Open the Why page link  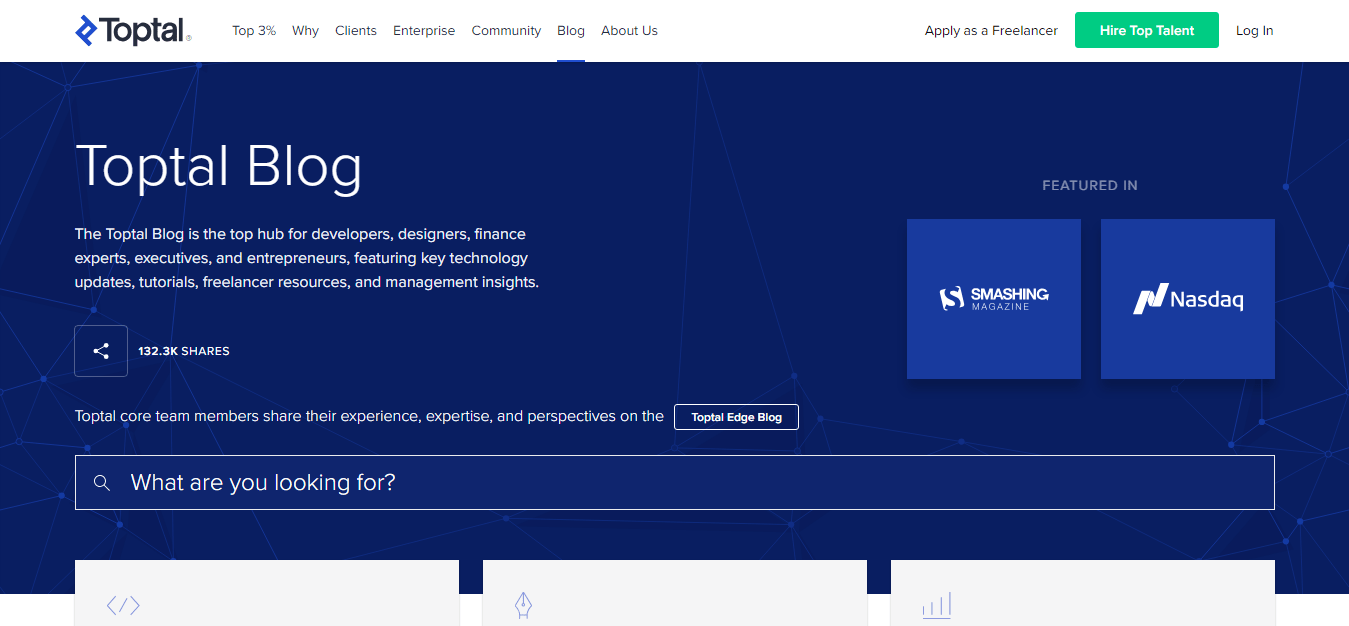click(x=305, y=30)
